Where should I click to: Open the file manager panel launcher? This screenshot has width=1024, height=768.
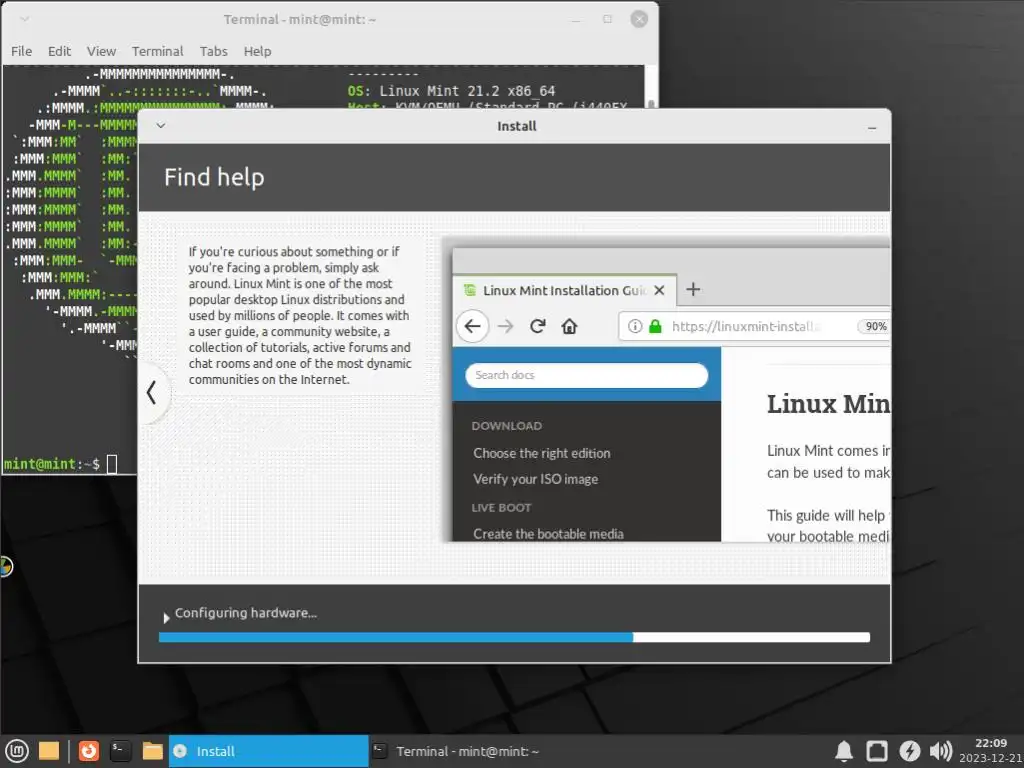[x=152, y=751]
